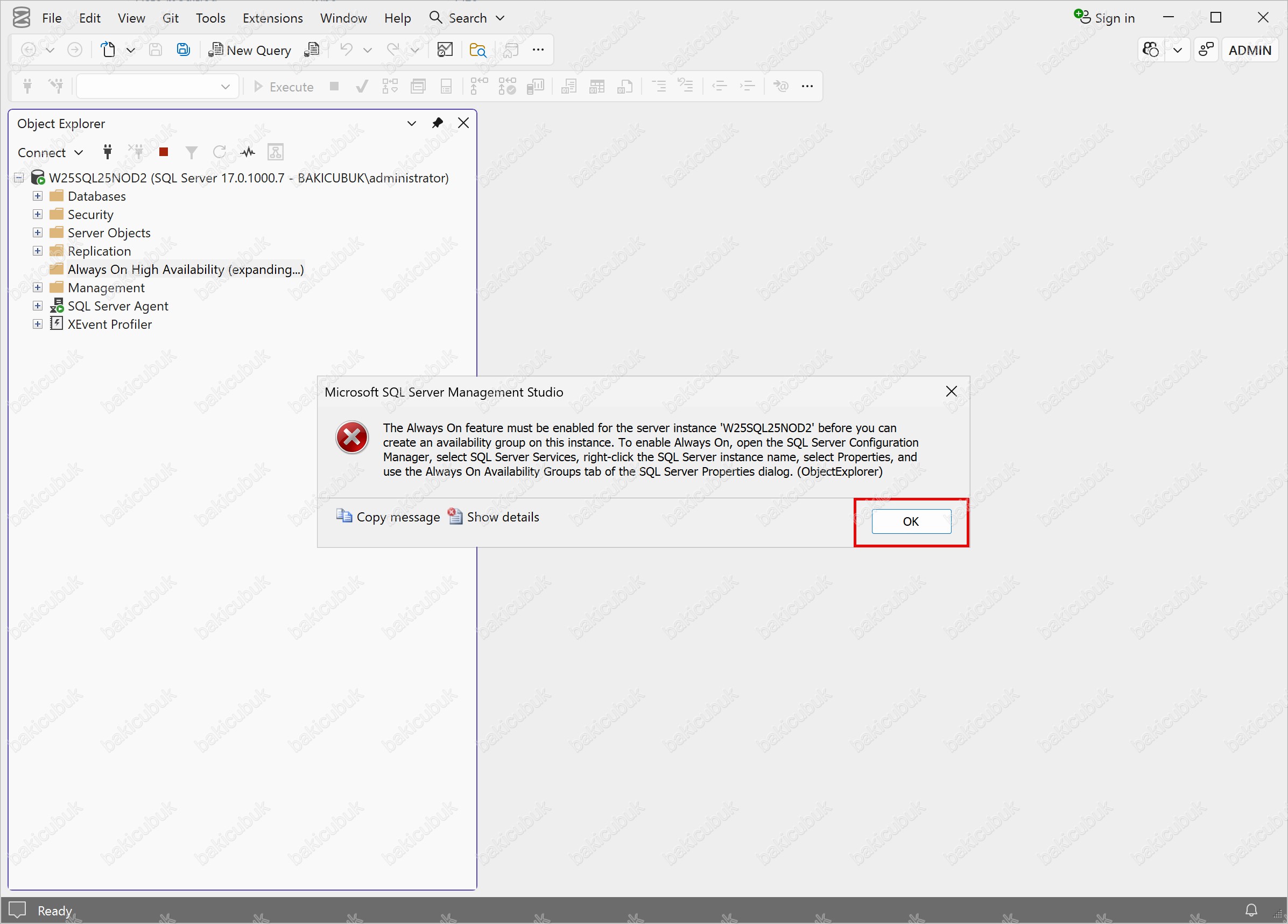Click Show details in the dialog

click(x=502, y=517)
